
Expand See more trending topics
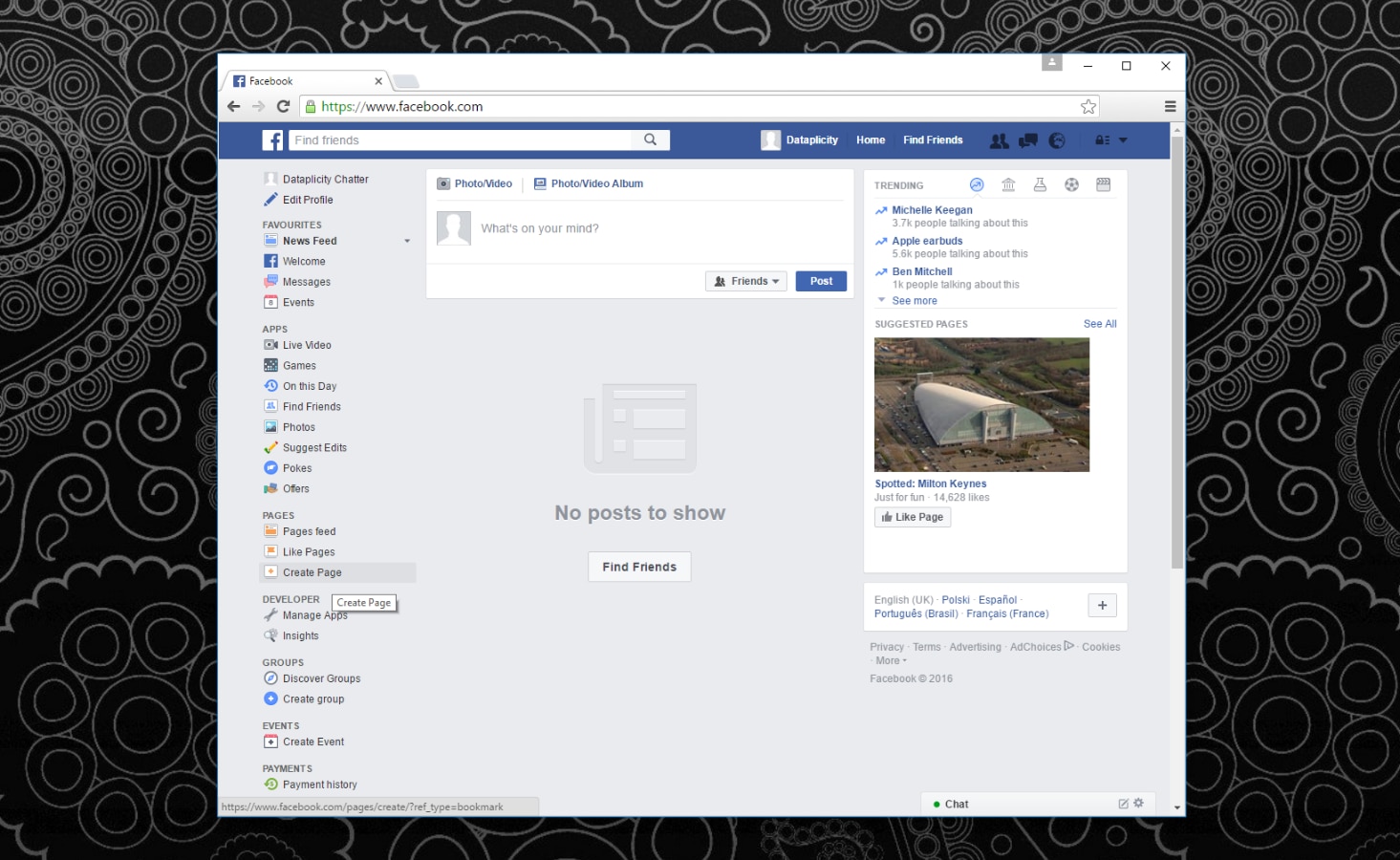tap(915, 300)
